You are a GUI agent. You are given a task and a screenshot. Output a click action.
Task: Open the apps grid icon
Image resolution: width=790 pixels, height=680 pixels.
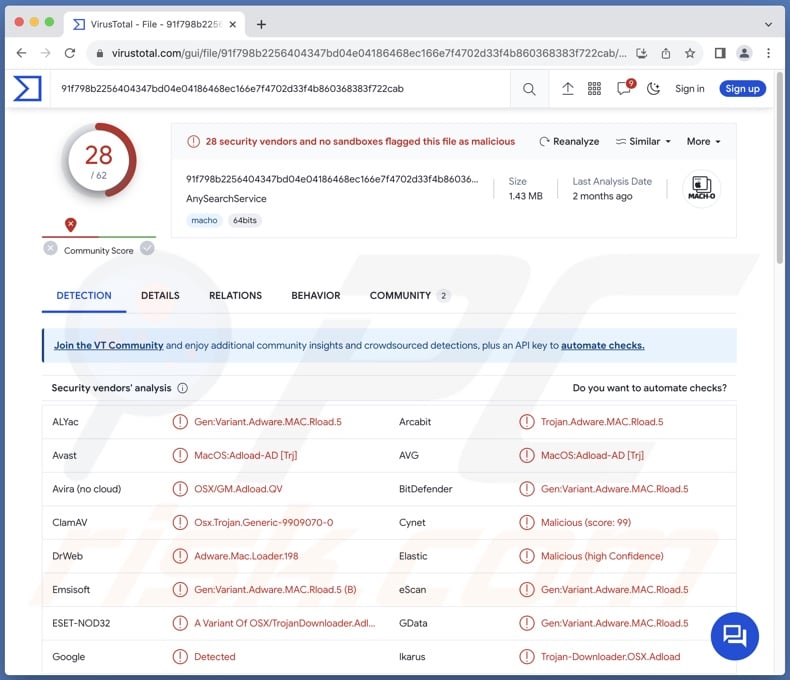click(595, 89)
